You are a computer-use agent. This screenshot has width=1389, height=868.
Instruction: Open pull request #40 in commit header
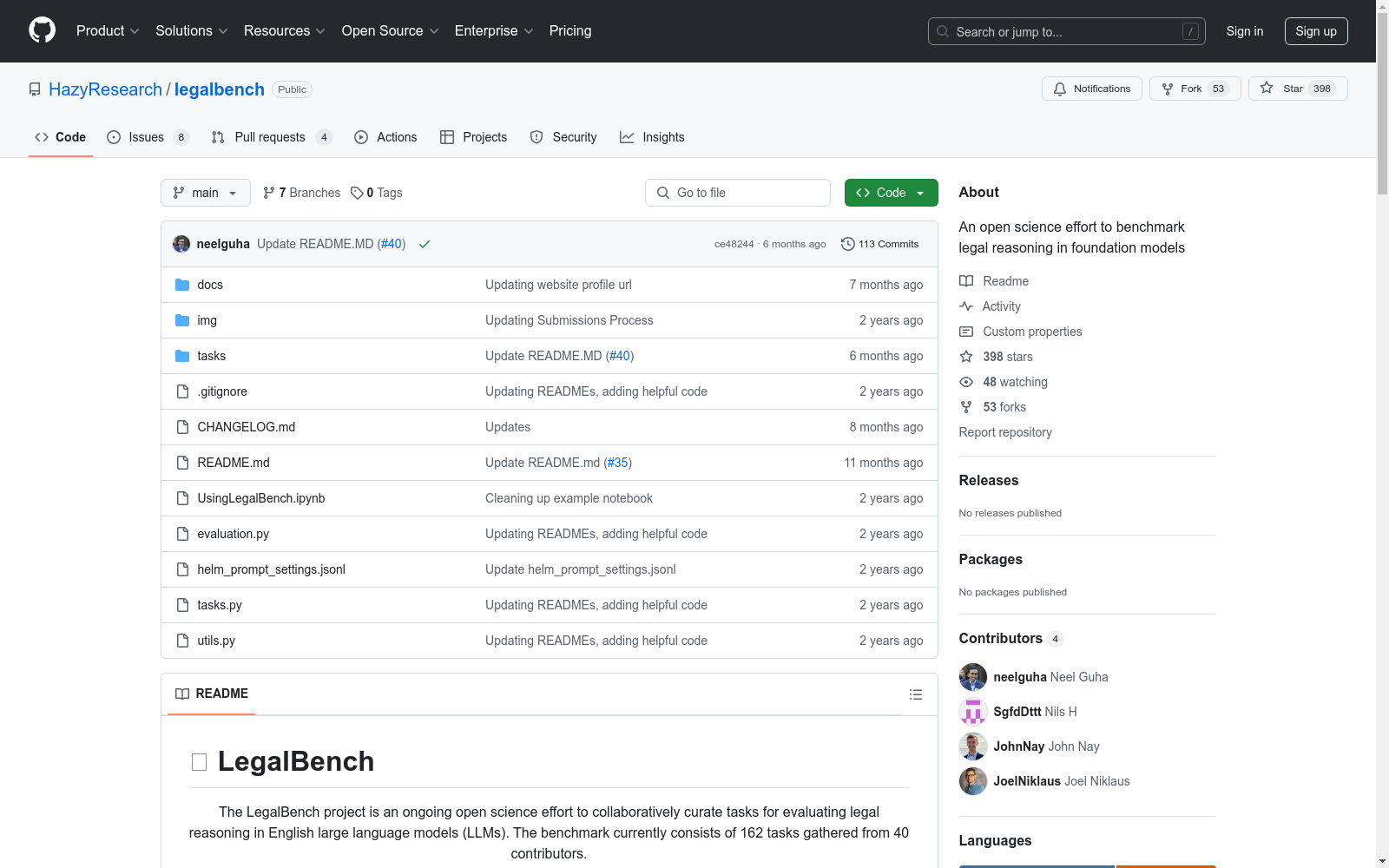392,244
